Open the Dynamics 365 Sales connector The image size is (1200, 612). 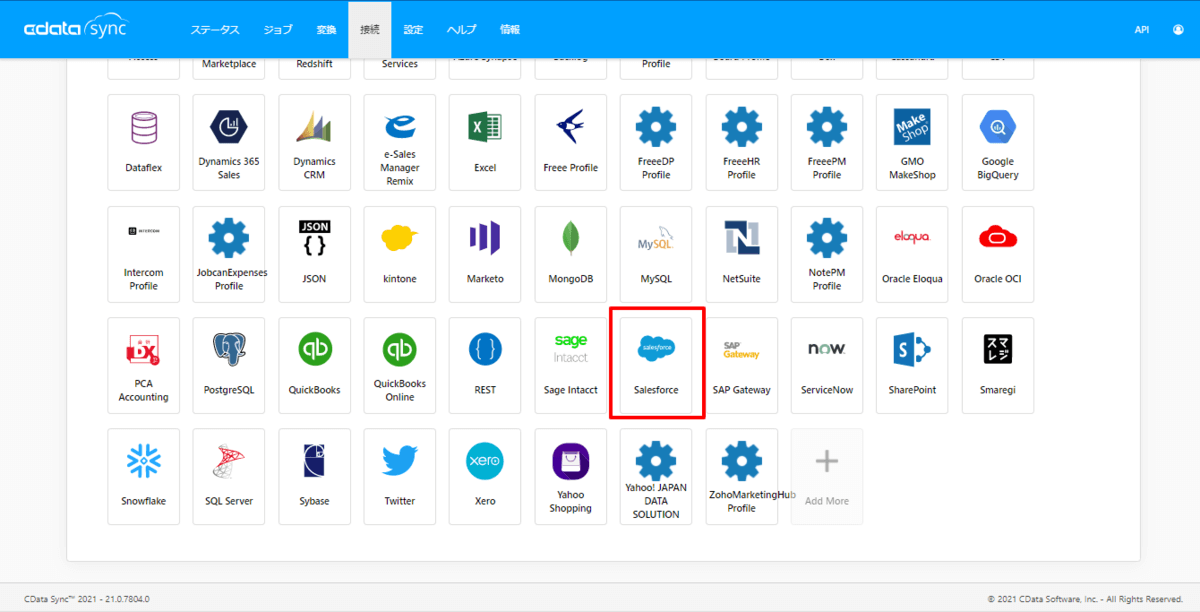229,142
